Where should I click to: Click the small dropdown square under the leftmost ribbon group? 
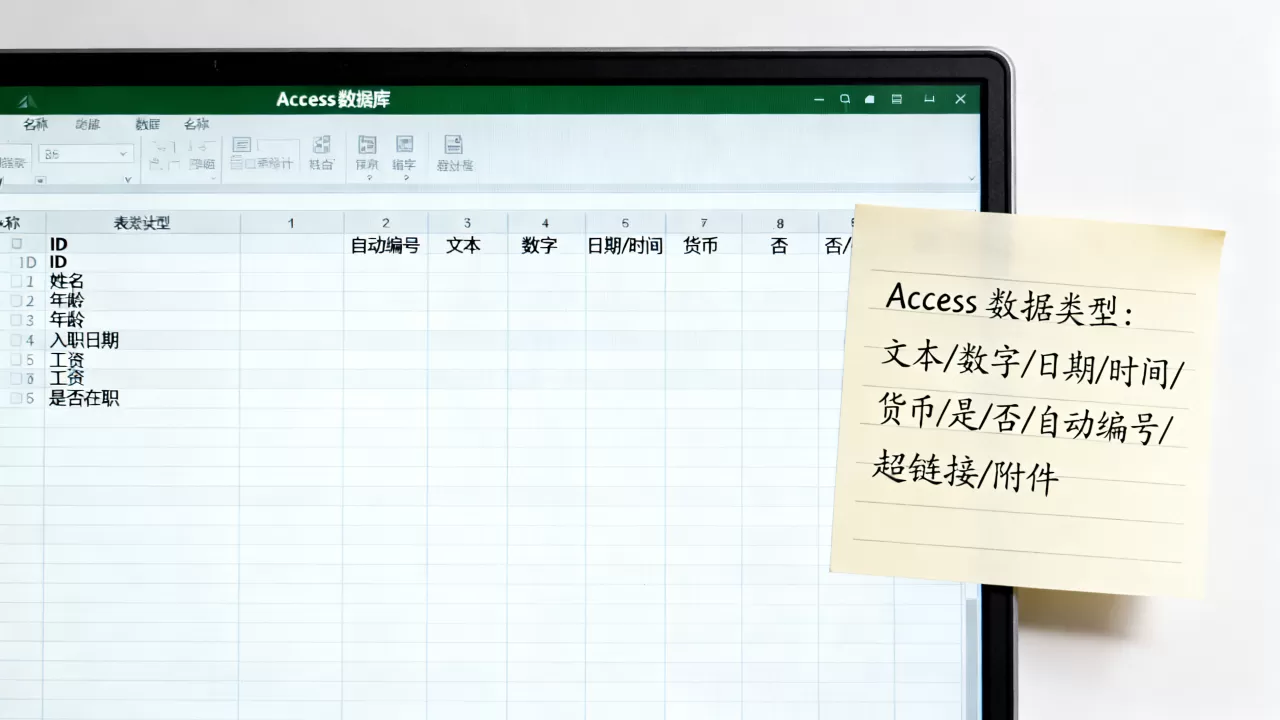[x=40, y=181]
